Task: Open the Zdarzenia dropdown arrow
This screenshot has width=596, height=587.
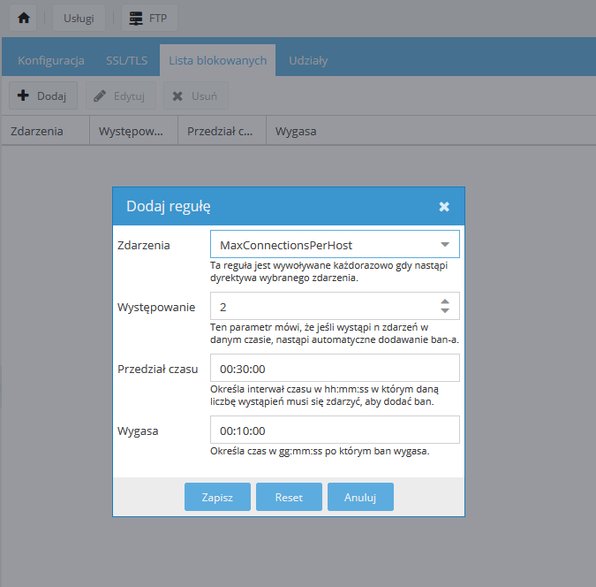Action: pyautogui.click(x=445, y=244)
